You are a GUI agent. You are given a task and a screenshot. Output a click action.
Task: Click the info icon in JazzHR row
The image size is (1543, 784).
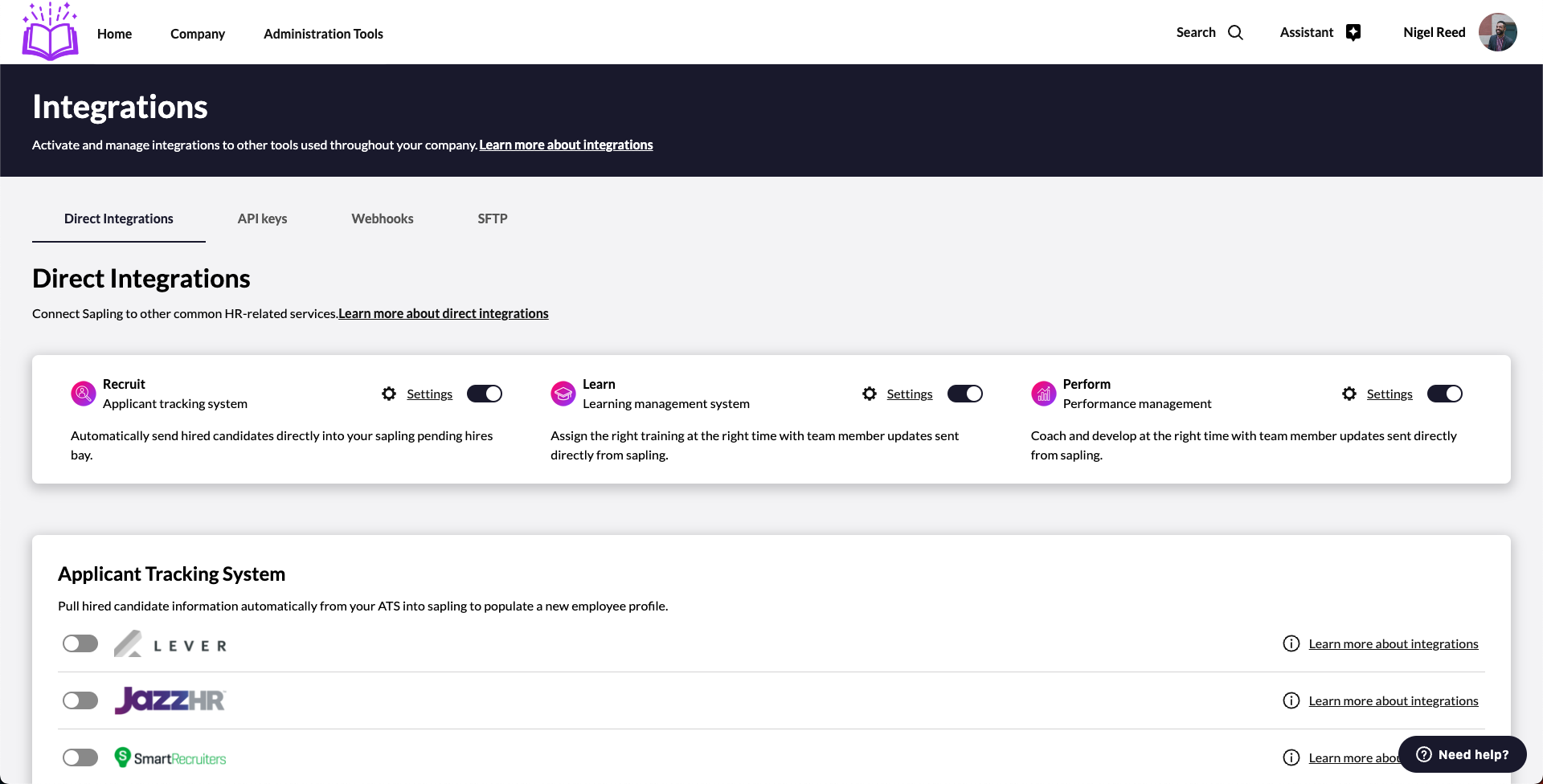(x=1291, y=700)
